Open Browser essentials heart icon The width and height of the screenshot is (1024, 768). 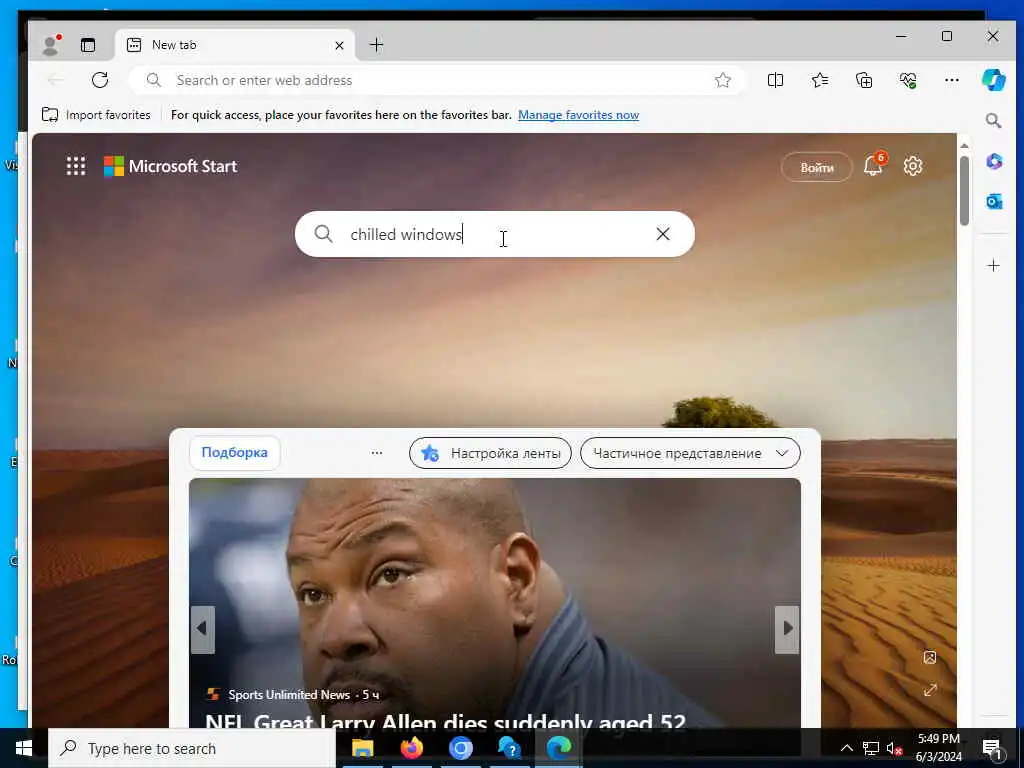pos(908,80)
